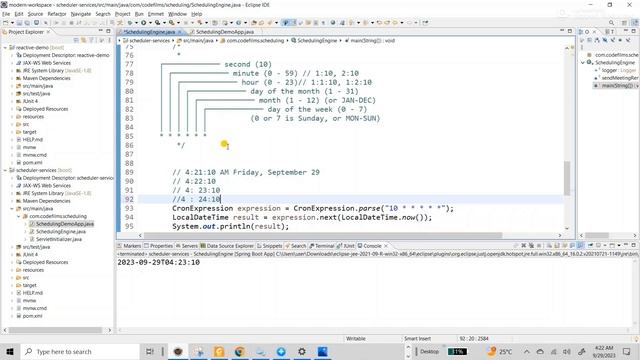Click the editor horizontal scrollbar thumb

coord(322,236)
